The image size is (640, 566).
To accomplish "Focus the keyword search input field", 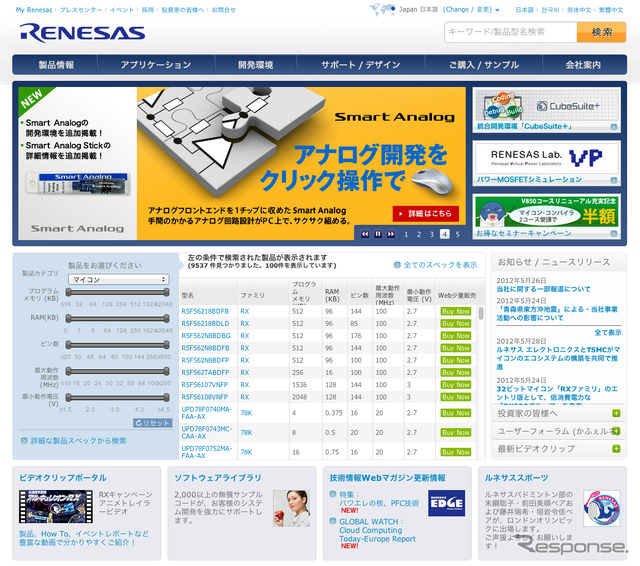I will [511, 32].
